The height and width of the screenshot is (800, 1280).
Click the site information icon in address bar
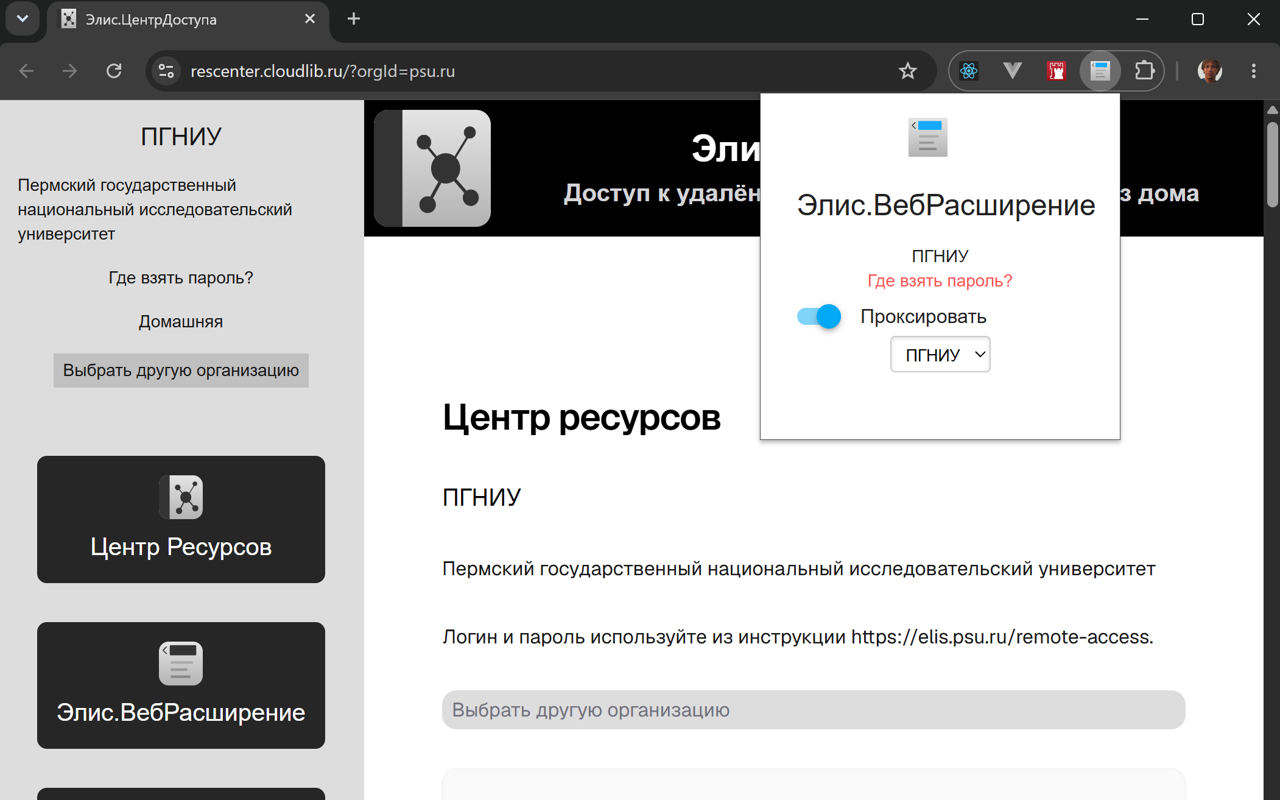pos(167,71)
